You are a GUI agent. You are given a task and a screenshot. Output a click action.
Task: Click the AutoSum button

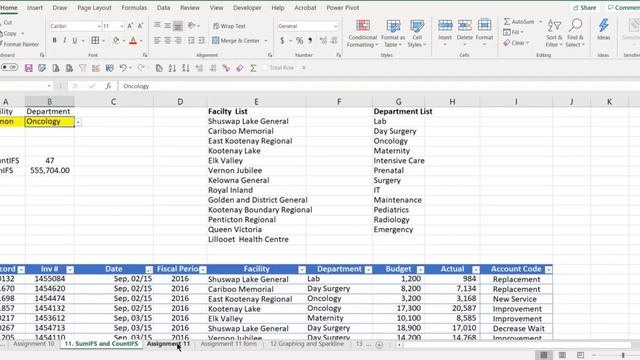point(519,22)
